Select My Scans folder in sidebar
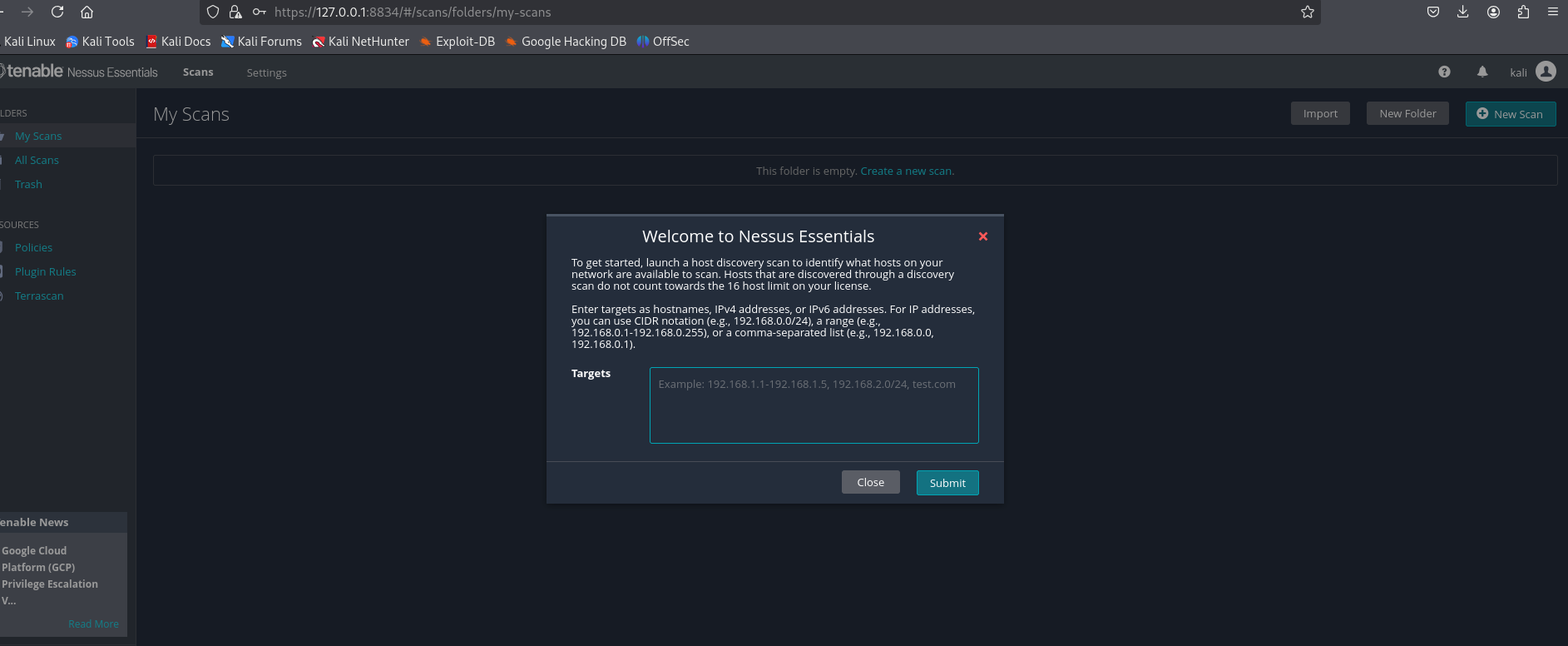Screen dimensions: 1568x646 (38, 136)
